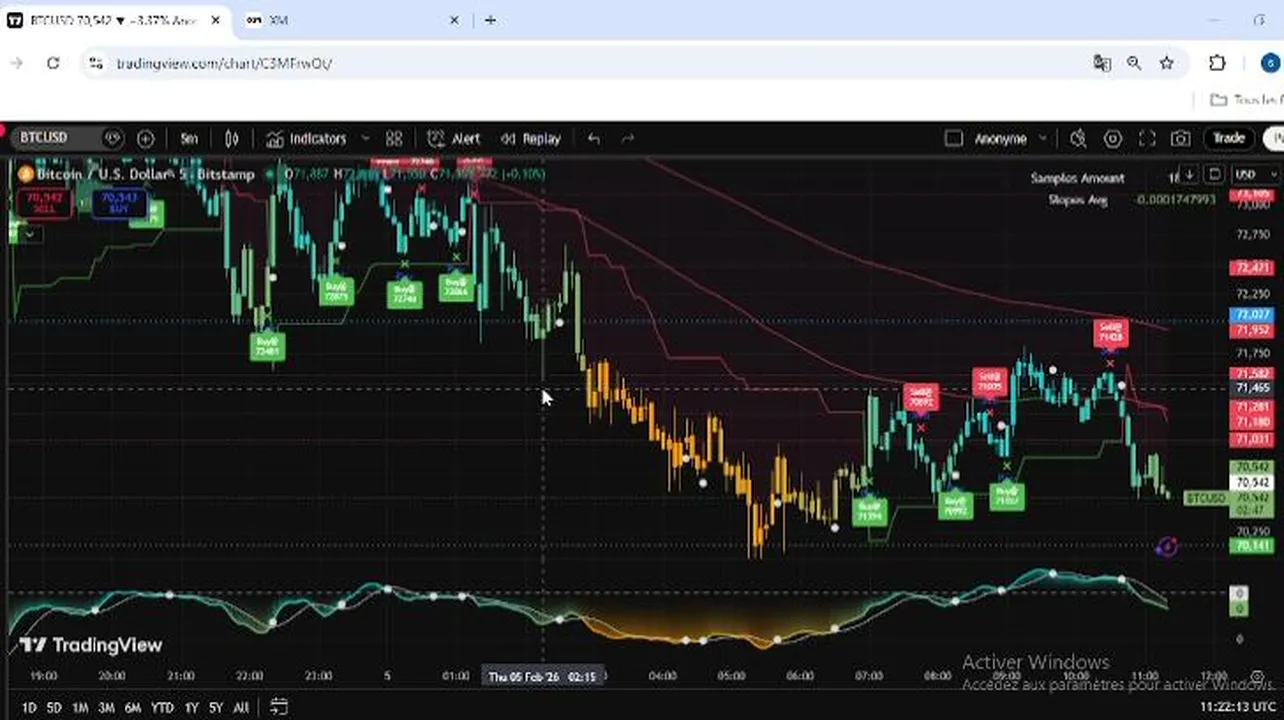
Task: Open the go-to-date calendar icon
Action: point(279,707)
